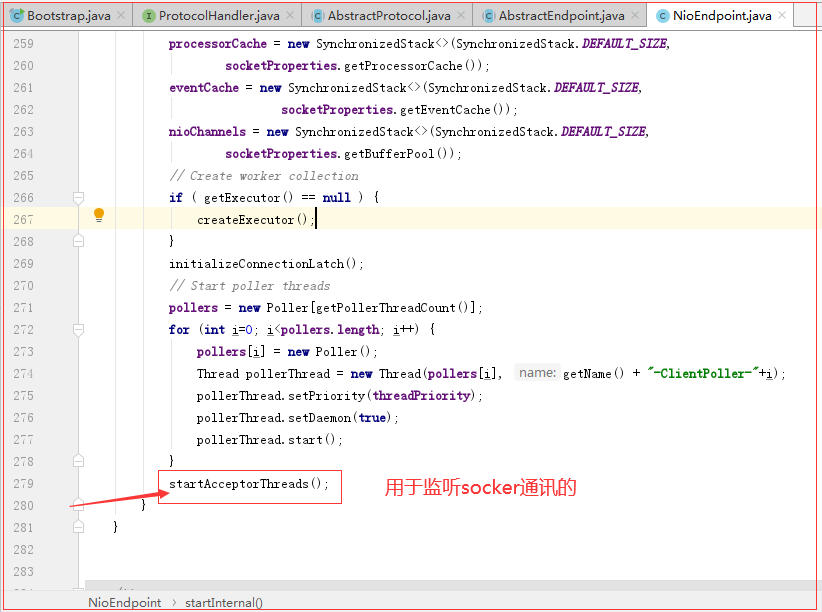This screenshot has height=612, width=822.
Task: Click the processorCache field name
Action: click(x=218, y=44)
